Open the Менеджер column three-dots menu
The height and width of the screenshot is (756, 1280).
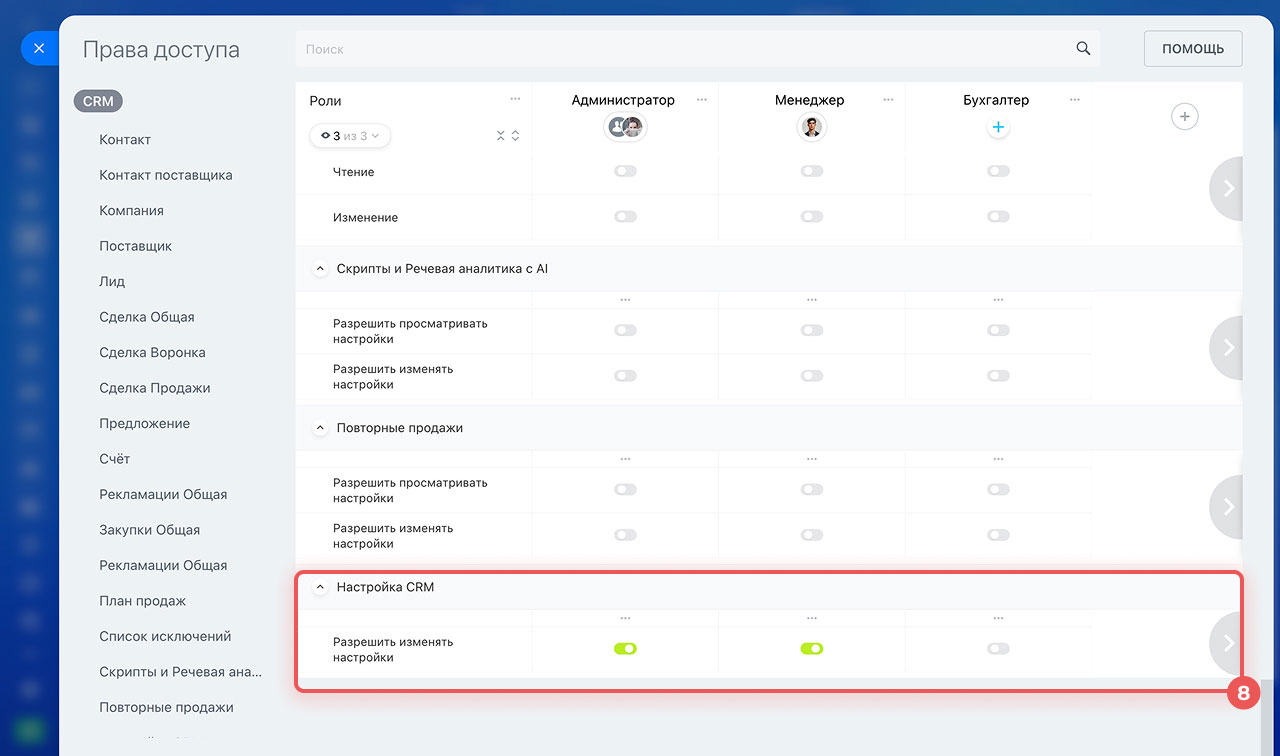(888, 100)
